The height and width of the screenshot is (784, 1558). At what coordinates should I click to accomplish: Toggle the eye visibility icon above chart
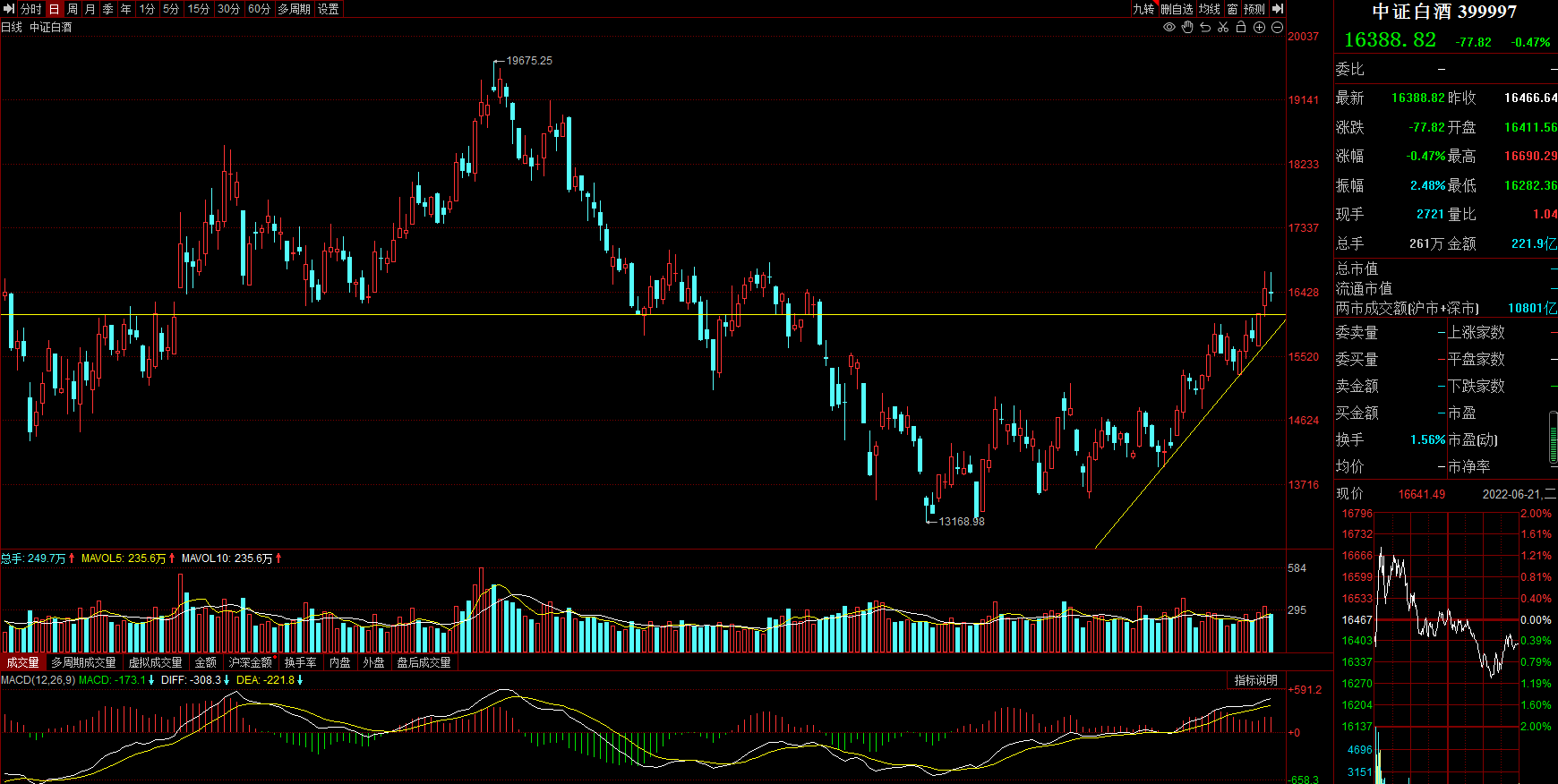[x=1168, y=27]
